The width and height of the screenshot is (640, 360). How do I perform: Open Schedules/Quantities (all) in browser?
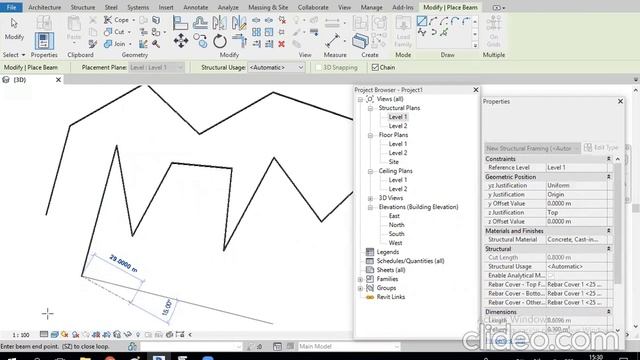pos(410,261)
